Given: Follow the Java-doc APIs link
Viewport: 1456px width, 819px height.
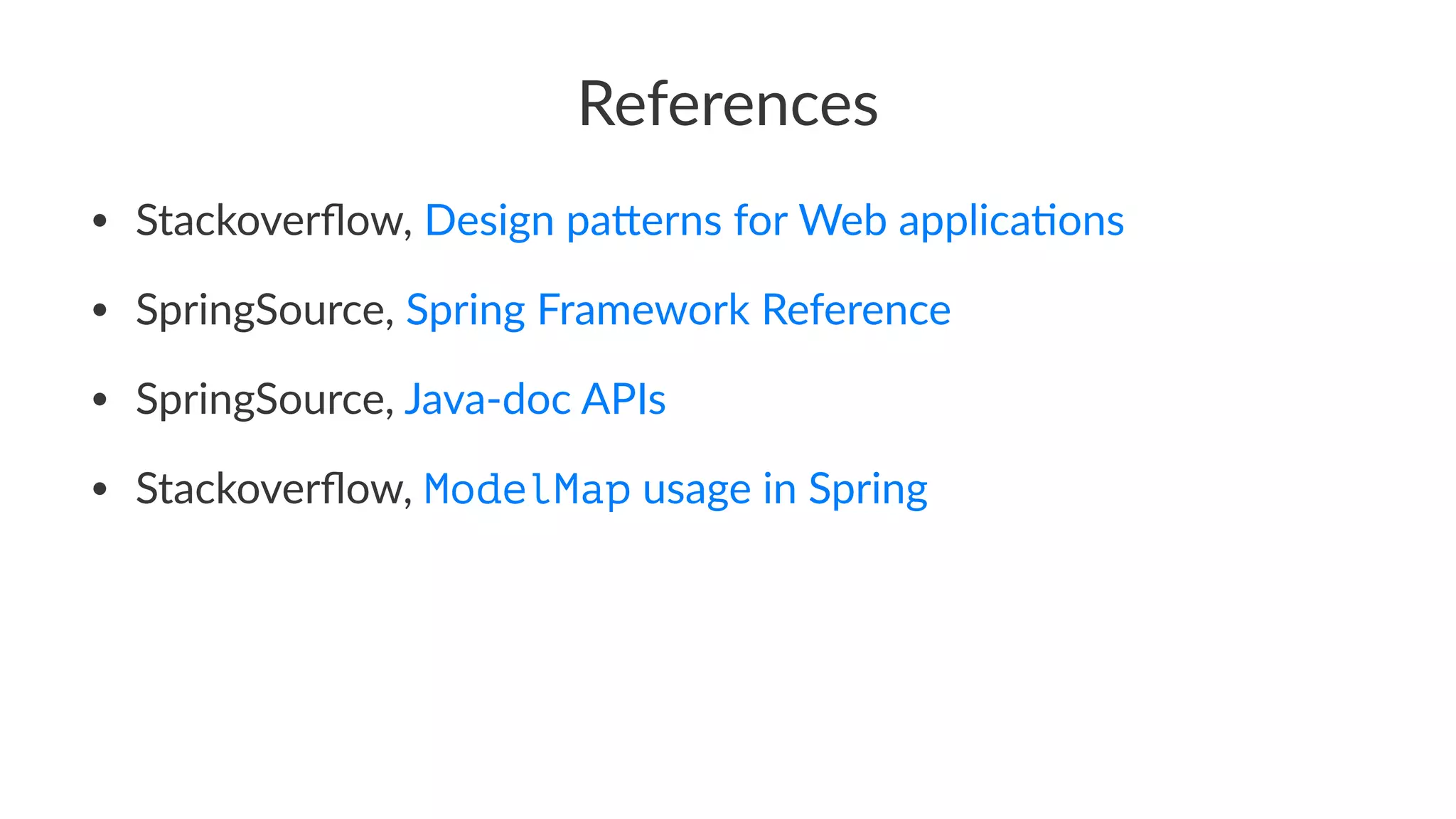Looking at the screenshot, I should tap(535, 399).
